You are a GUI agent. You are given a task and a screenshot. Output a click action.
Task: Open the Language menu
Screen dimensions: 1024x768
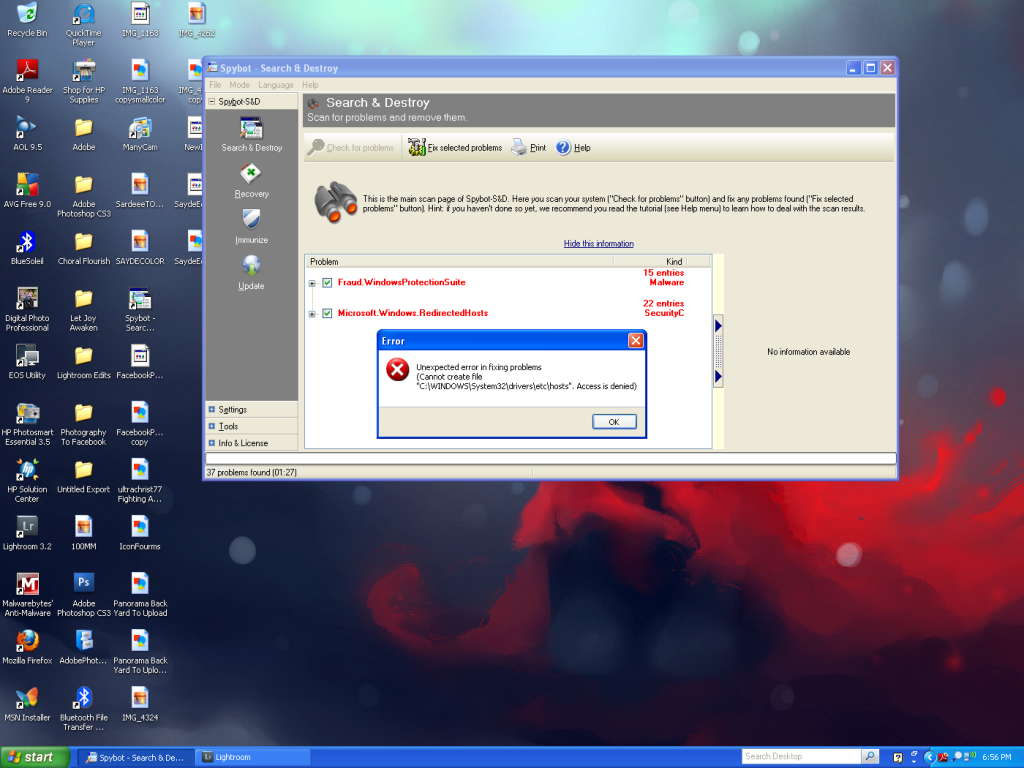click(276, 85)
